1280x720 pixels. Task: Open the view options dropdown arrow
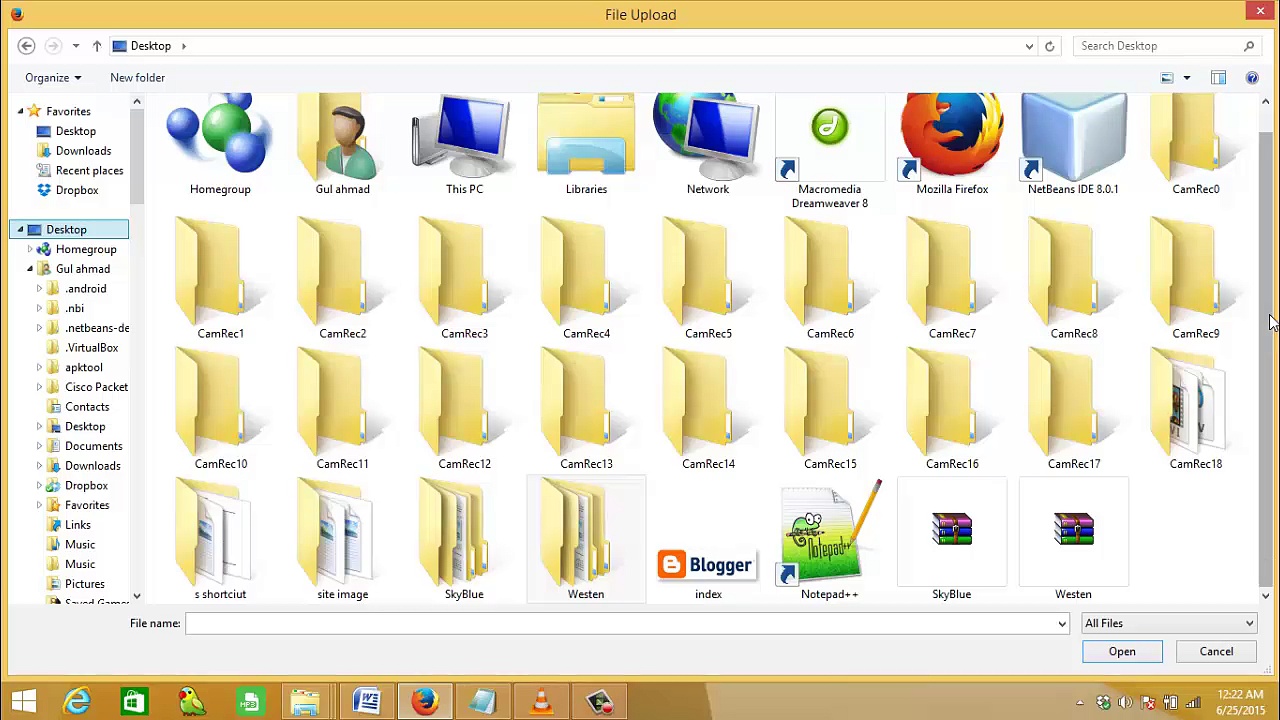(x=1187, y=77)
